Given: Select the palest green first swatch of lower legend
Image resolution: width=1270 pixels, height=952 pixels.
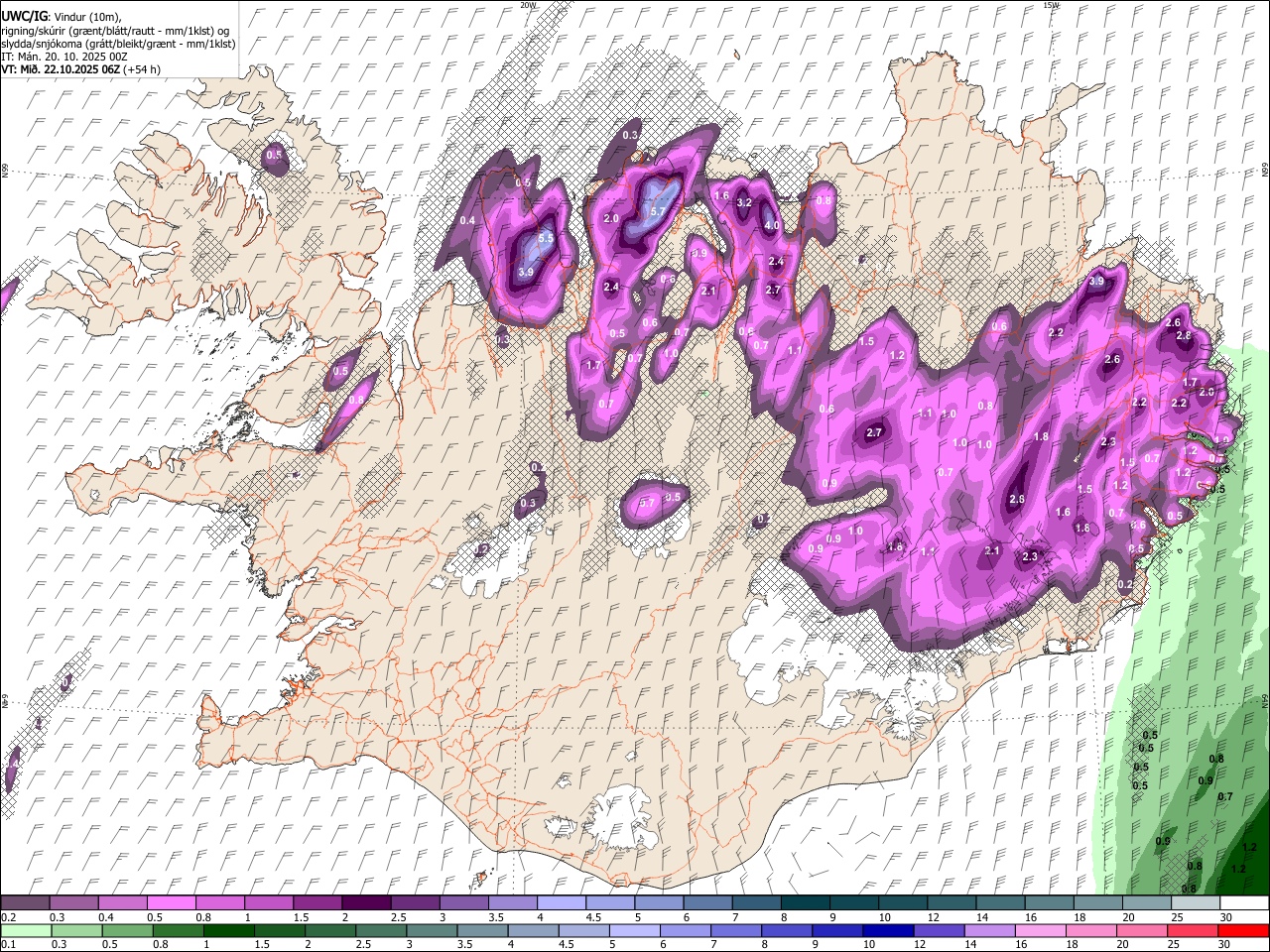Looking at the screenshot, I should (x=25, y=930).
